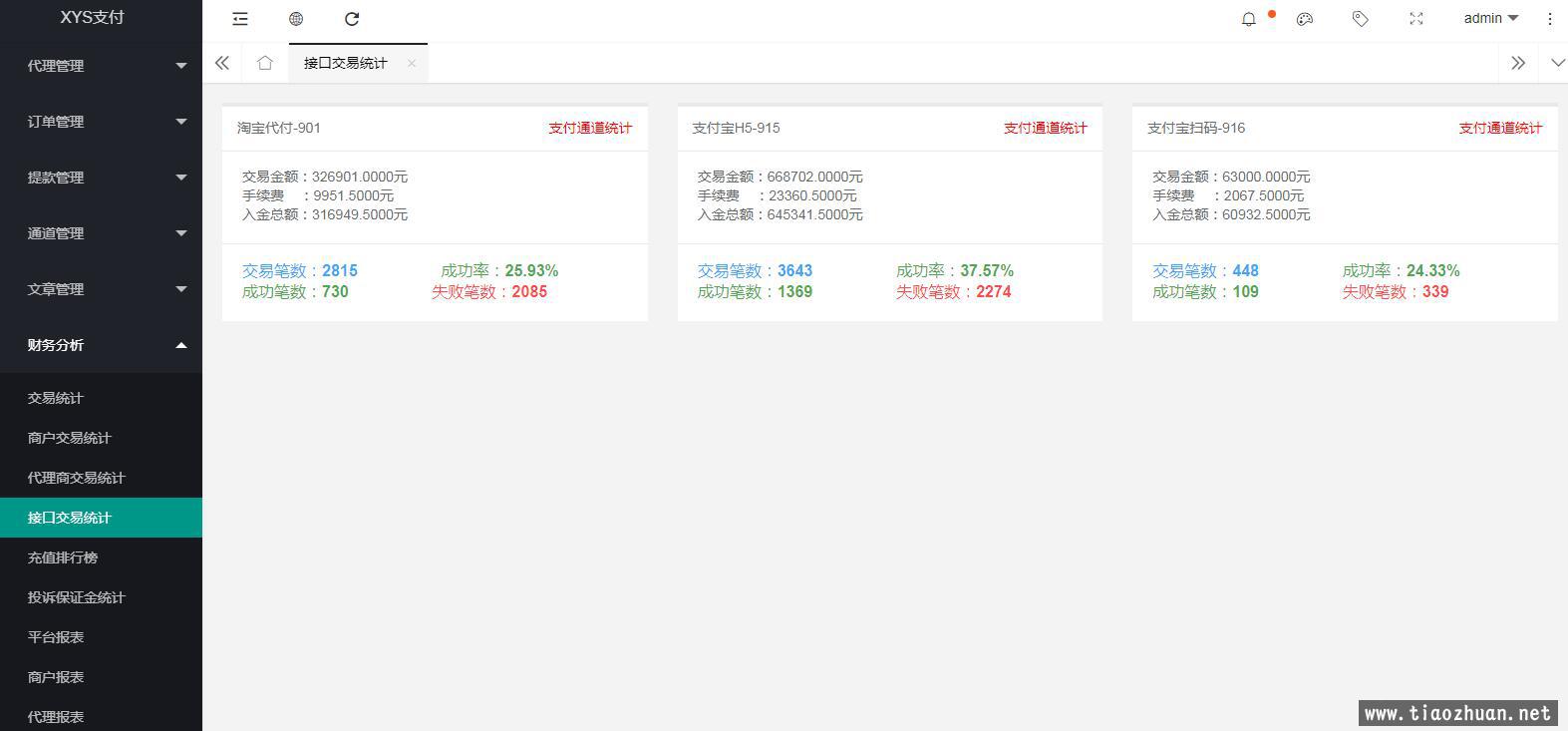
Task: Collapse the 财务分析 menu
Action: coord(101,345)
